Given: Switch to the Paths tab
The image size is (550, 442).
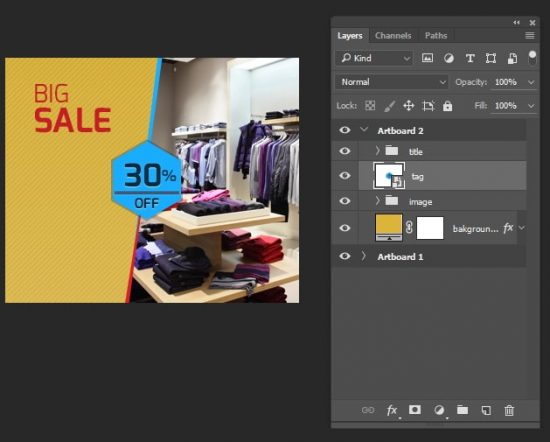Looking at the screenshot, I should (x=436, y=36).
